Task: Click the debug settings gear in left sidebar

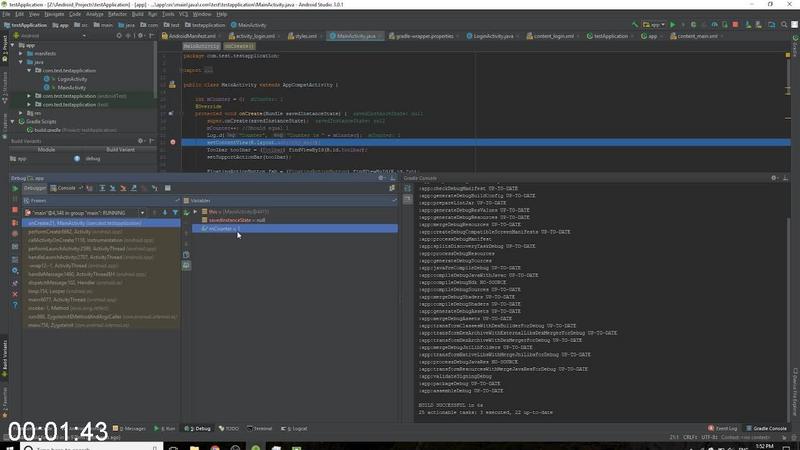Action: coord(15,270)
